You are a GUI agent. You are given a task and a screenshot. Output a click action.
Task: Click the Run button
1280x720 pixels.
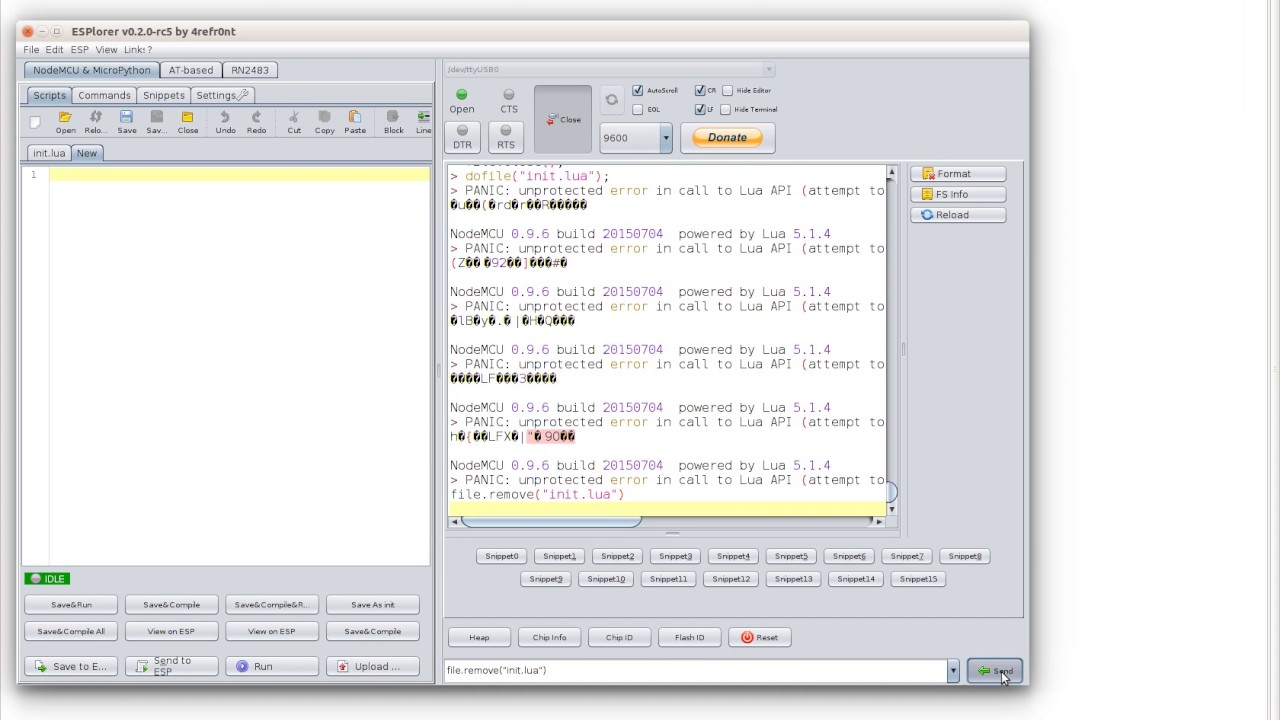[x=272, y=666]
